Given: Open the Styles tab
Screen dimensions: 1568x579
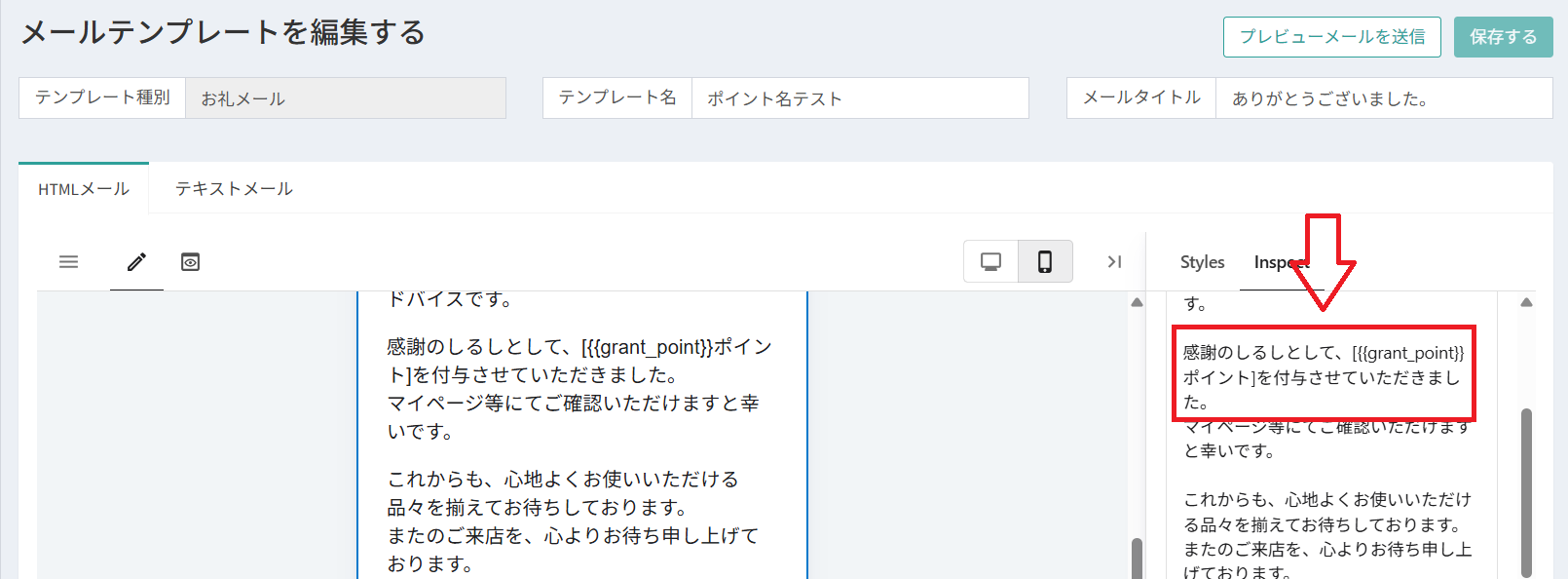Looking at the screenshot, I should [x=1202, y=262].
